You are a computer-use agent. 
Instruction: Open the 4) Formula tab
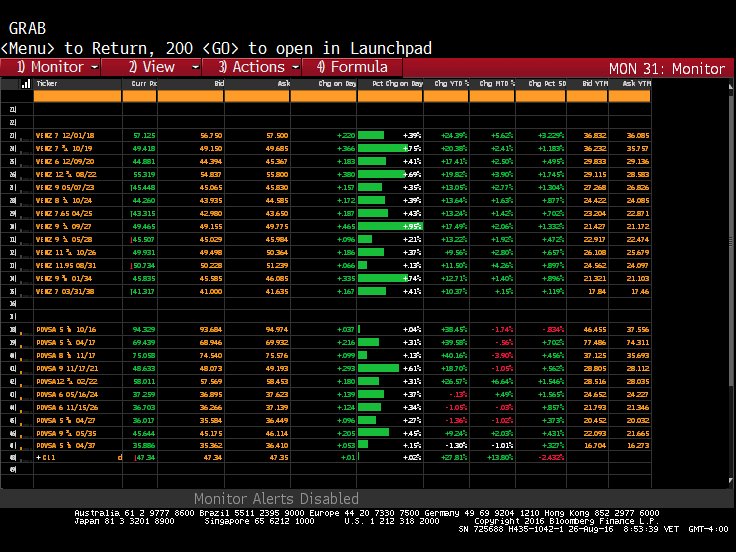tap(353, 67)
